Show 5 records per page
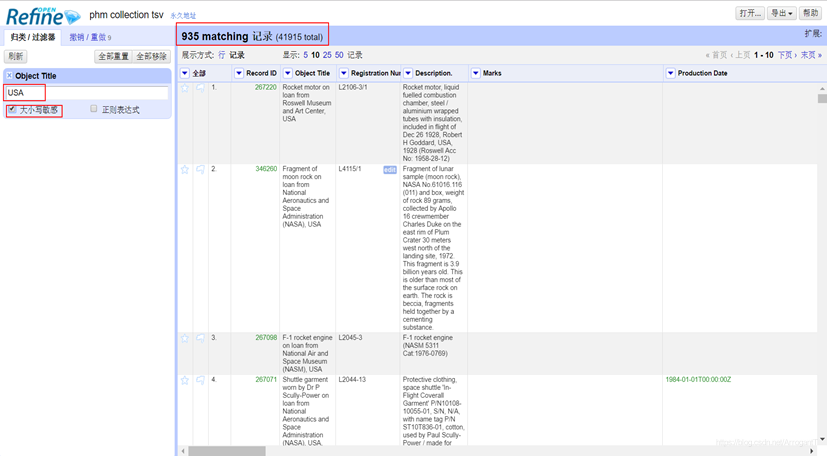Screen dimensions: 827x456 [x=305, y=55]
